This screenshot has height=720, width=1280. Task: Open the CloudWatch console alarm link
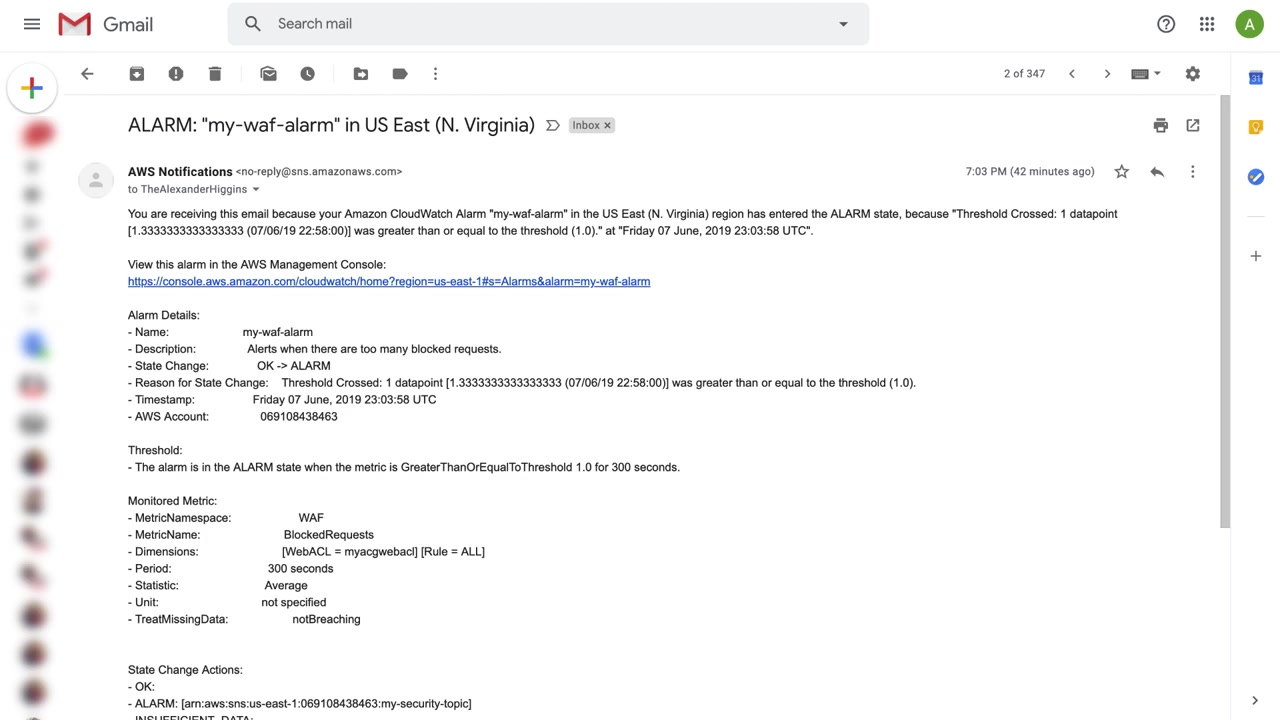pos(389,282)
